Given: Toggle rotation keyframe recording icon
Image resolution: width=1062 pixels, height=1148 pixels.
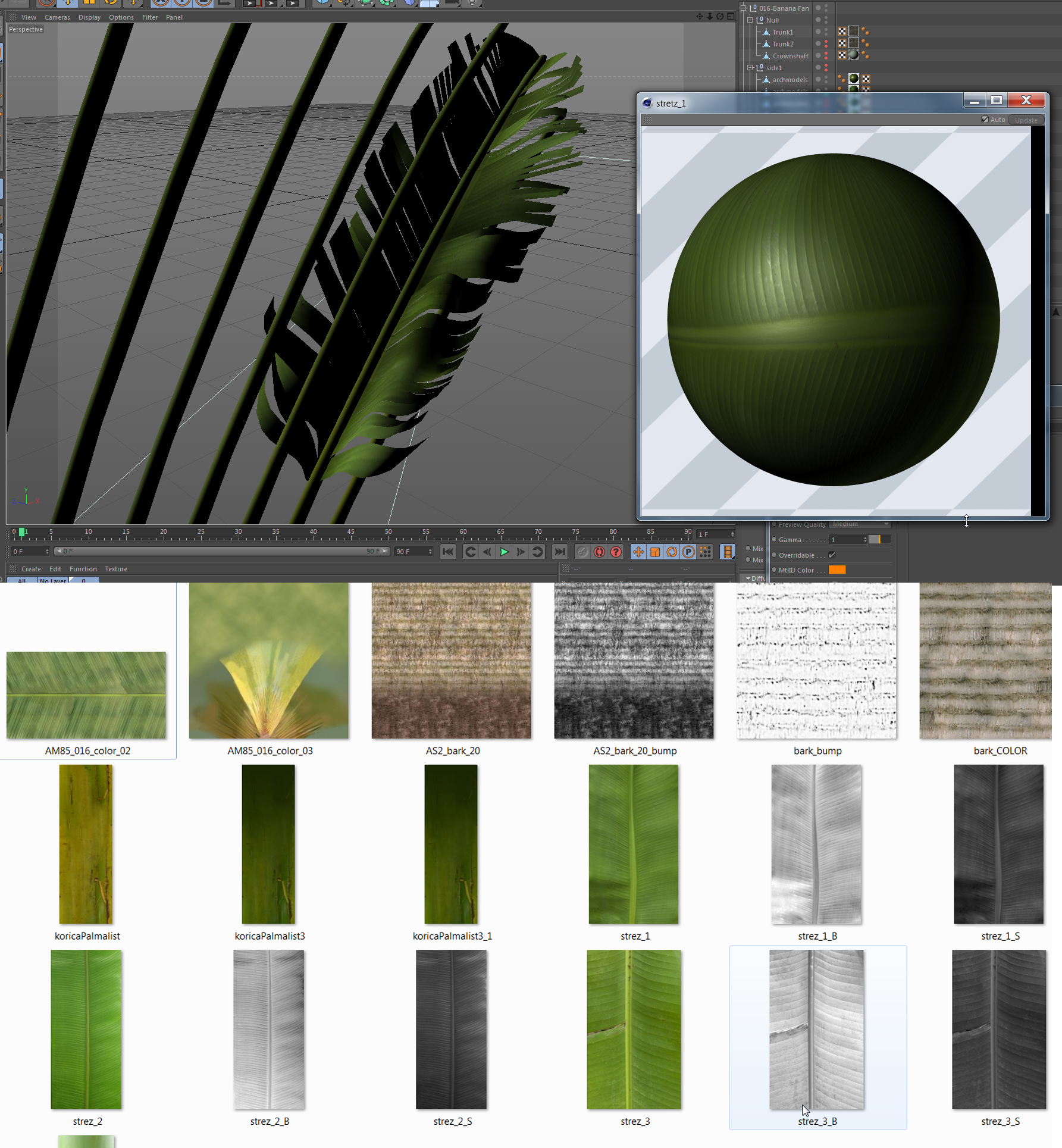Looking at the screenshot, I should [672, 552].
